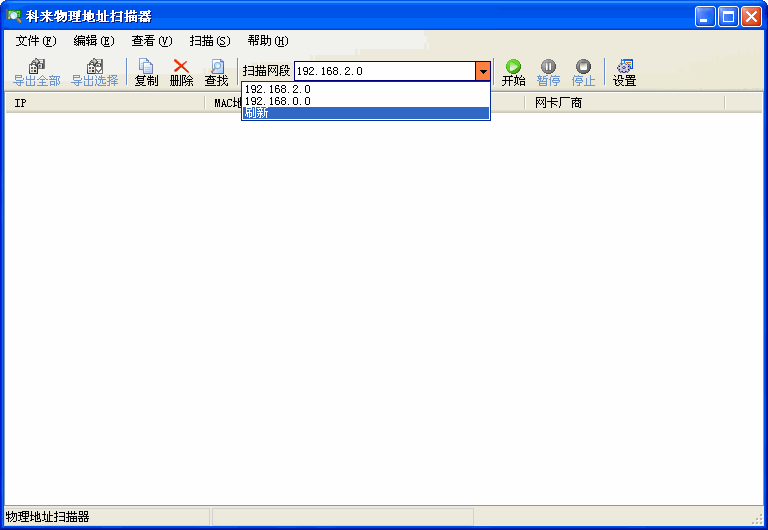Sort by the IP column header
Image resolution: width=768 pixels, height=530 pixels.
click(105, 103)
